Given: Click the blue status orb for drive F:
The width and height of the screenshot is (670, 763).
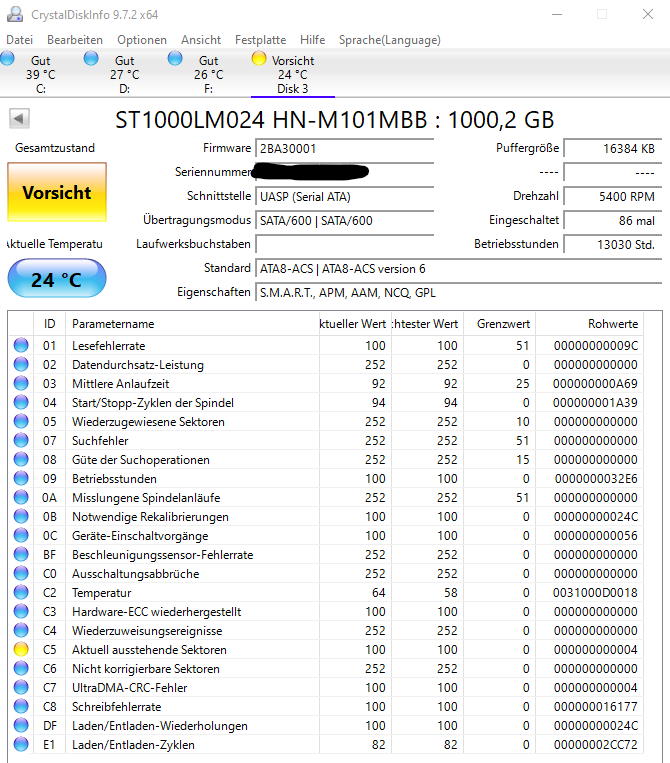Looking at the screenshot, I should tap(175, 59).
